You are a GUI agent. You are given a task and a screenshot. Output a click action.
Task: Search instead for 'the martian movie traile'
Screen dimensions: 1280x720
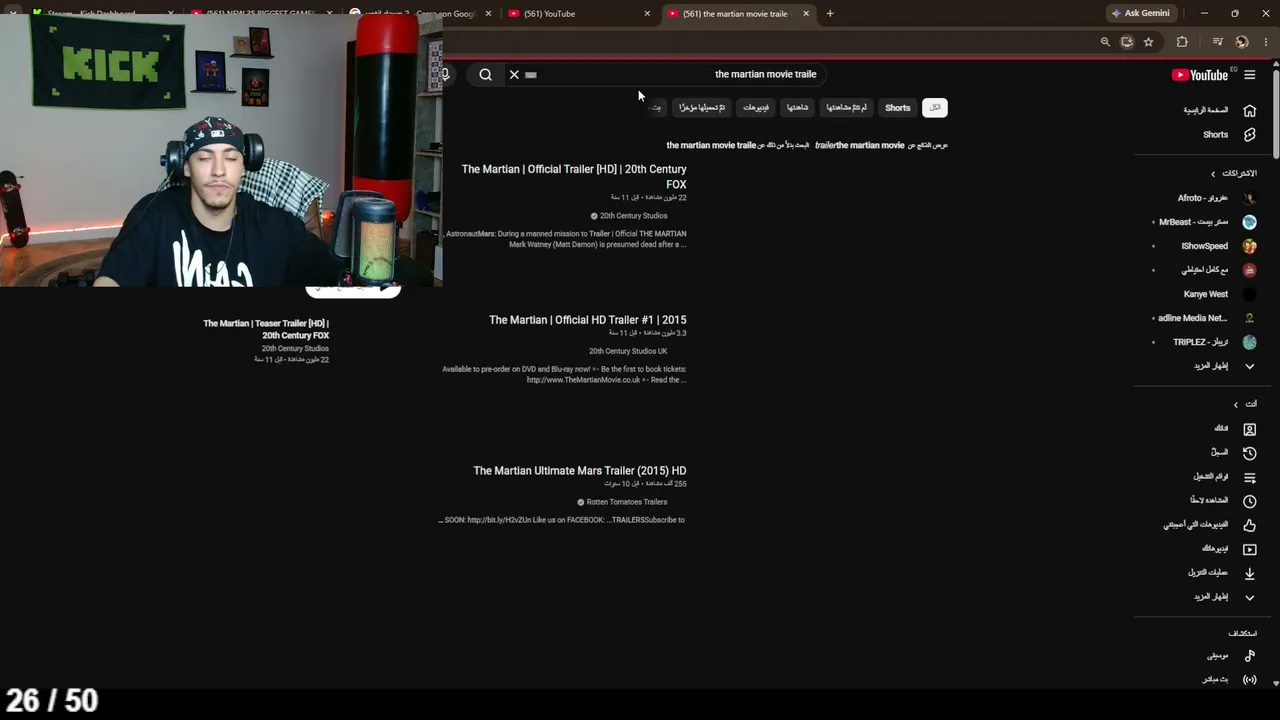point(712,145)
